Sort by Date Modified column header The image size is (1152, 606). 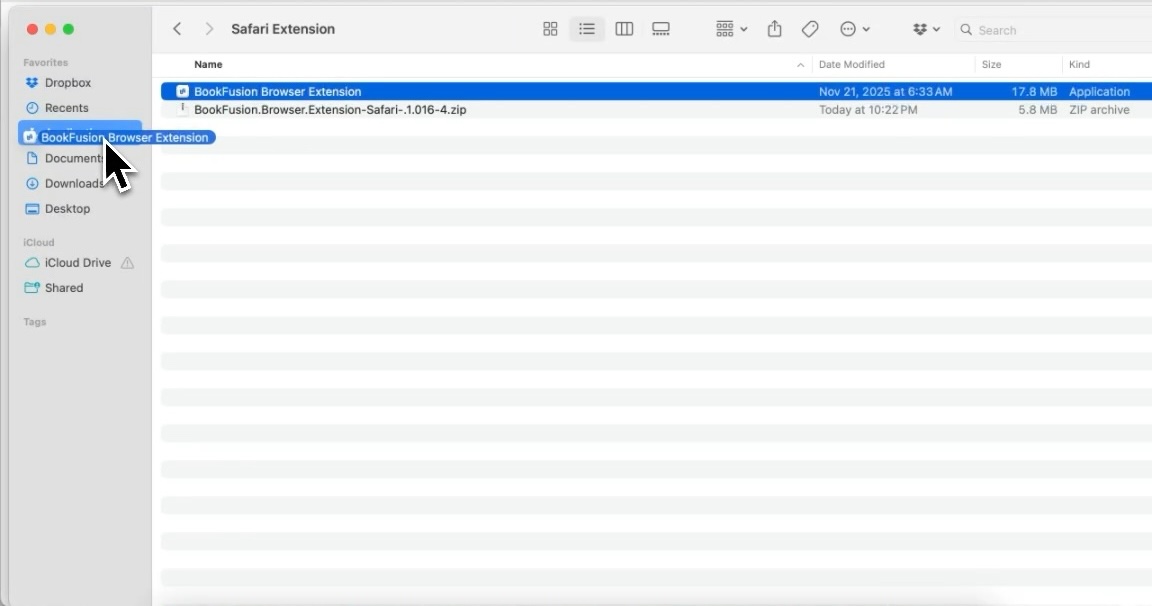coord(851,64)
